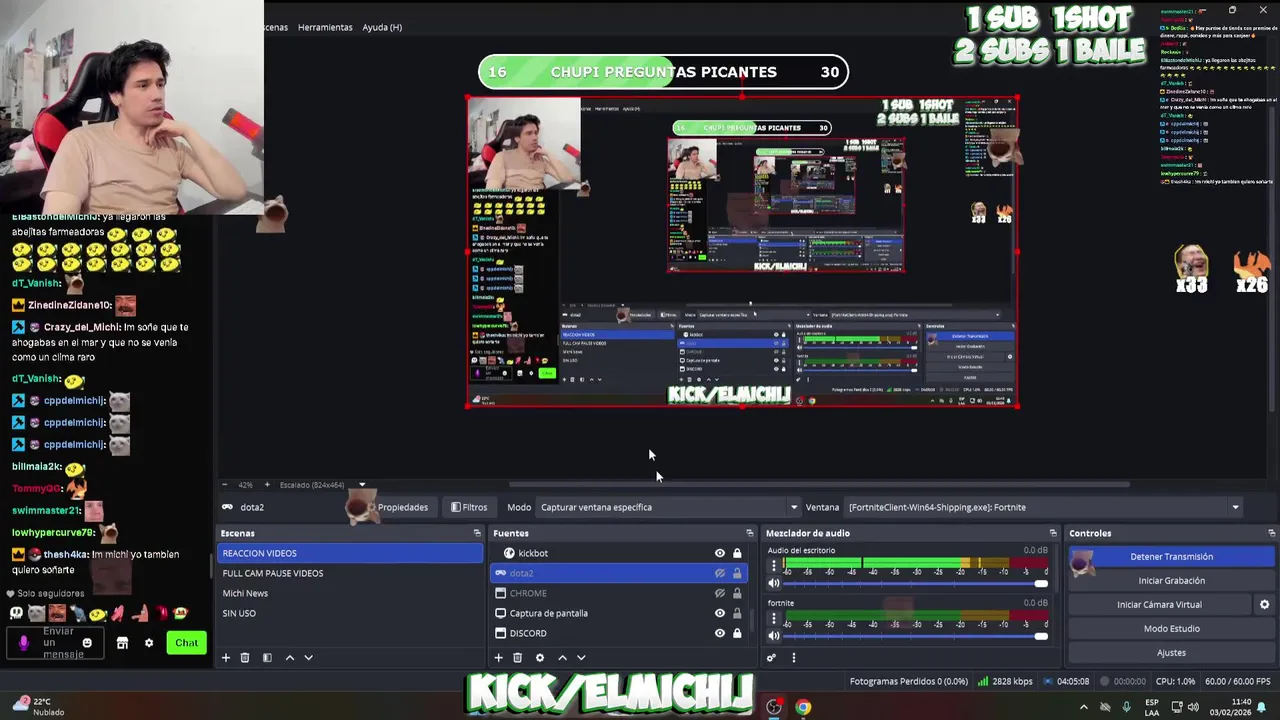The height and width of the screenshot is (720, 1280).
Task: Show hidden system tray icons chevron
Action: click(x=1083, y=707)
